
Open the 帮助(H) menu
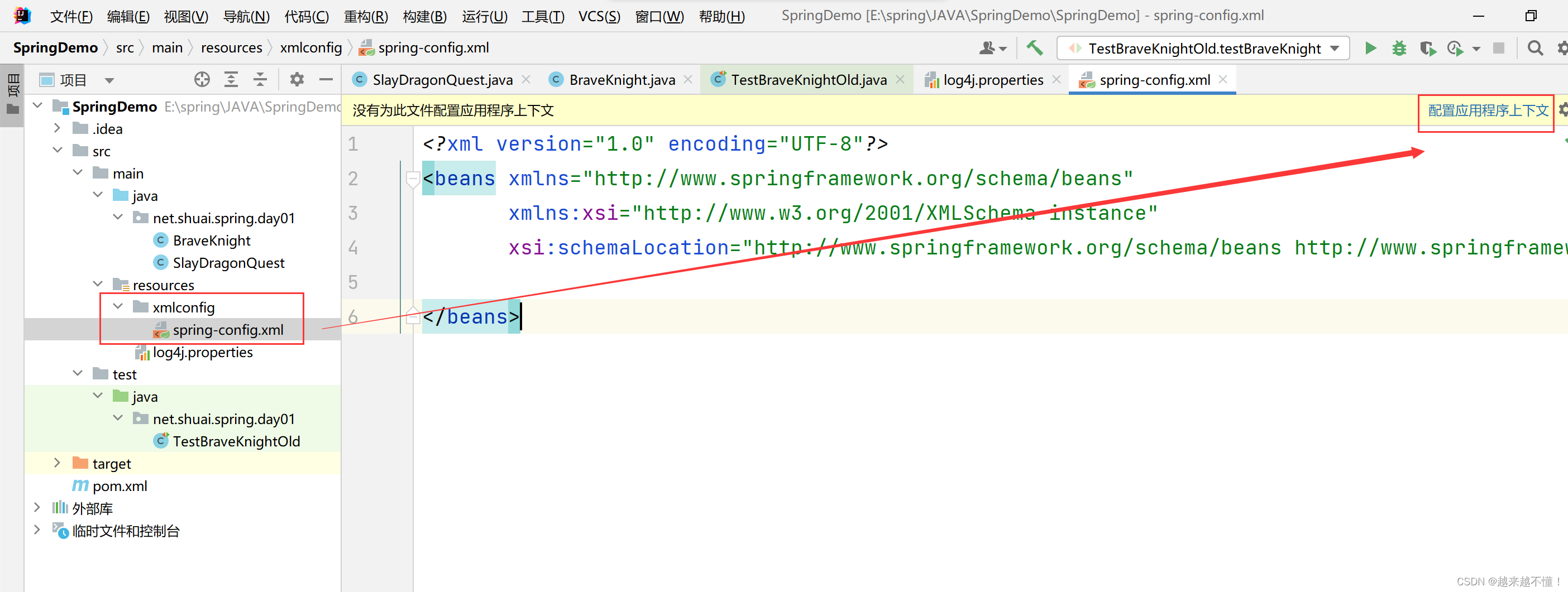(x=721, y=16)
